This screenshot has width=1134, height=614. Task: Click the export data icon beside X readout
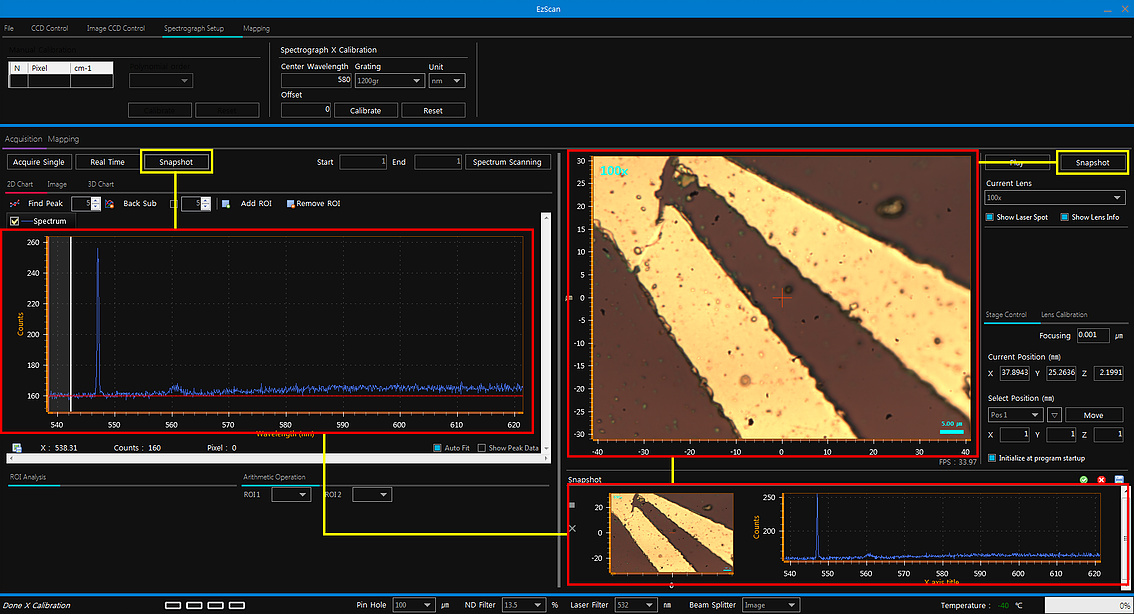17,448
